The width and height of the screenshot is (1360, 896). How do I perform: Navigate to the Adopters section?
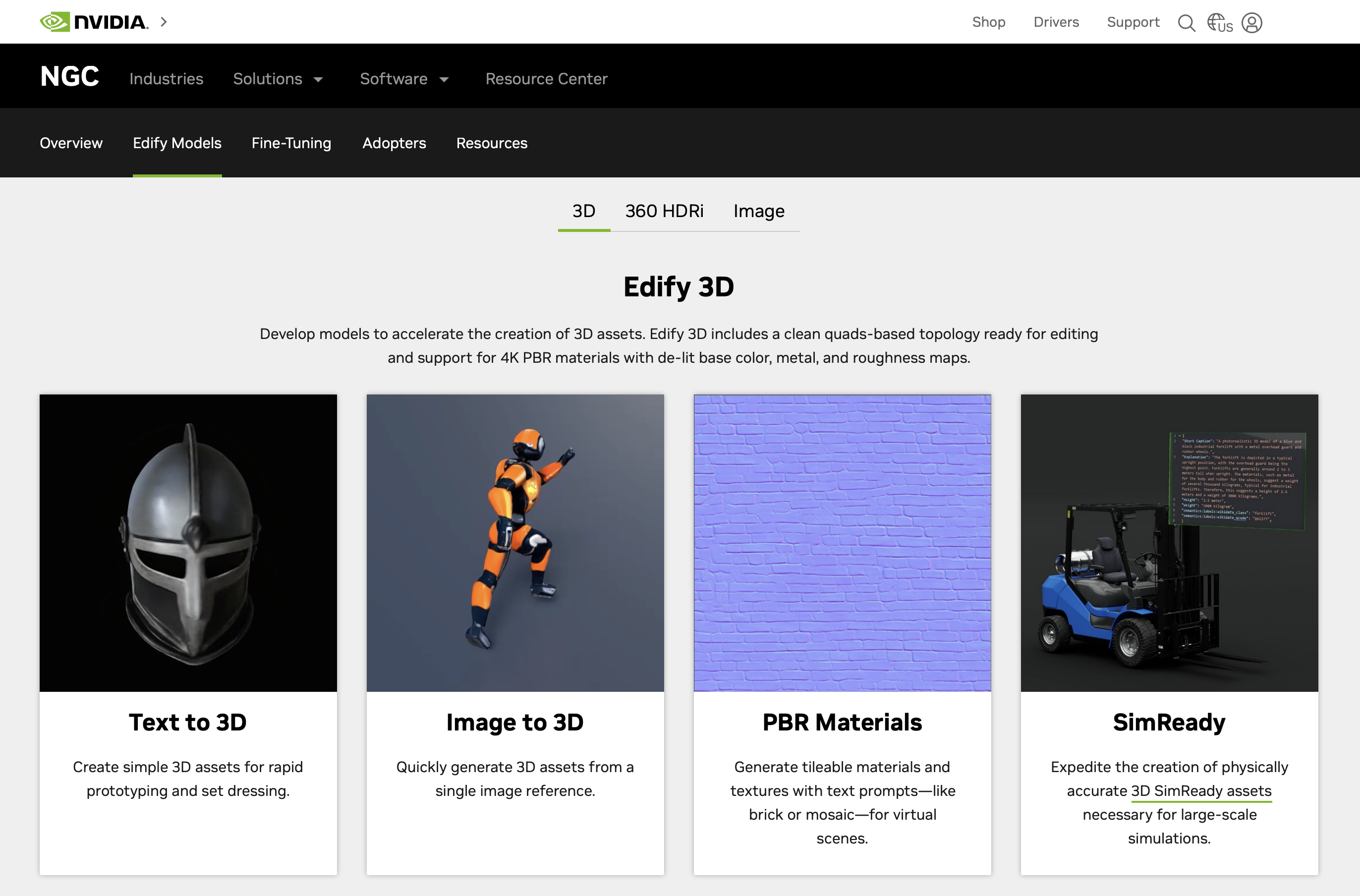coord(394,143)
